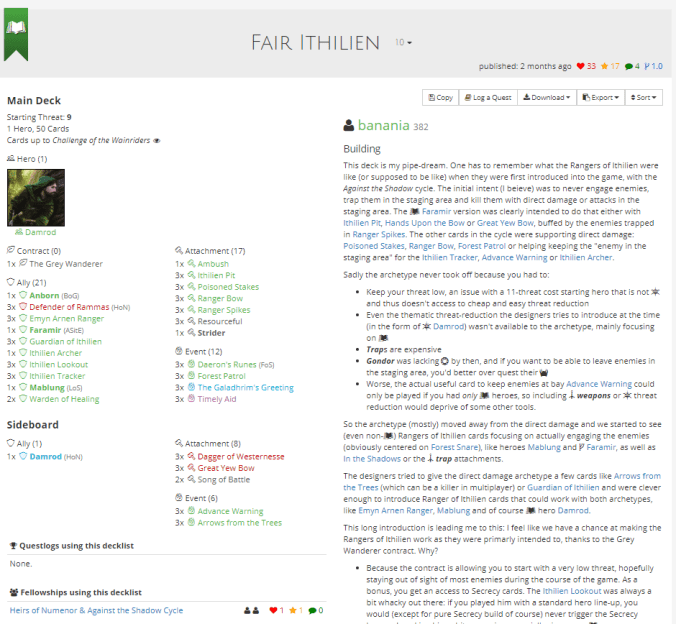Open Ithilien Archer in the ally list
This screenshot has height=624, width=676.
pyautogui.click(x=56, y=353)
